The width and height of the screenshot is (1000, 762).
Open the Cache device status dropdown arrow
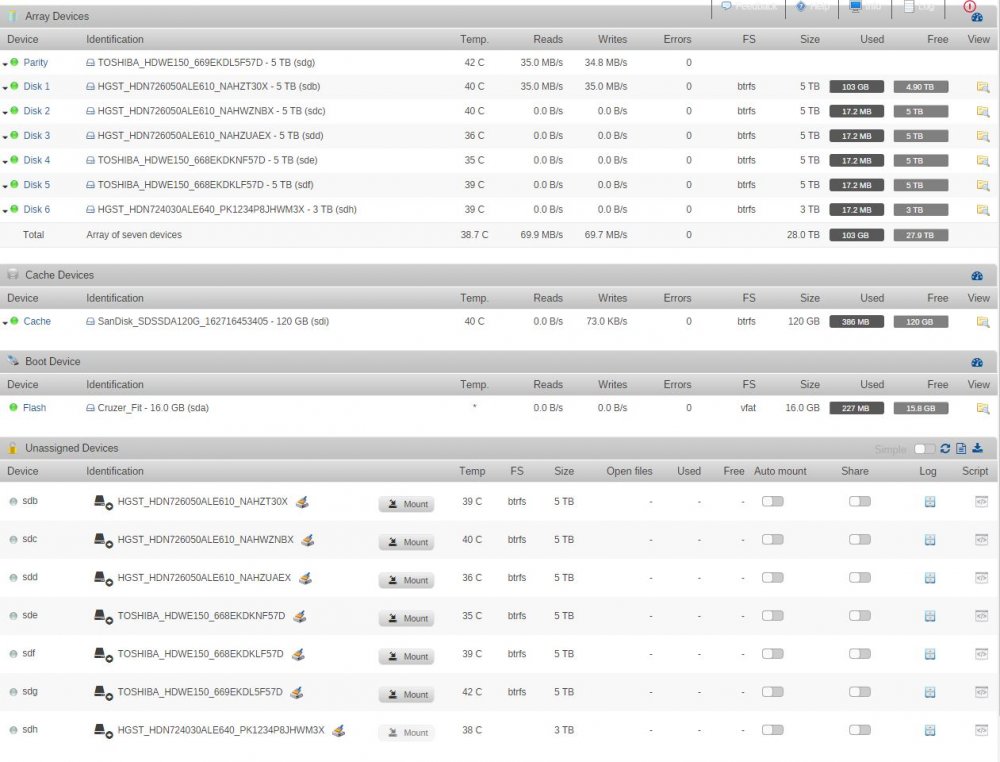tap(5, 323)
